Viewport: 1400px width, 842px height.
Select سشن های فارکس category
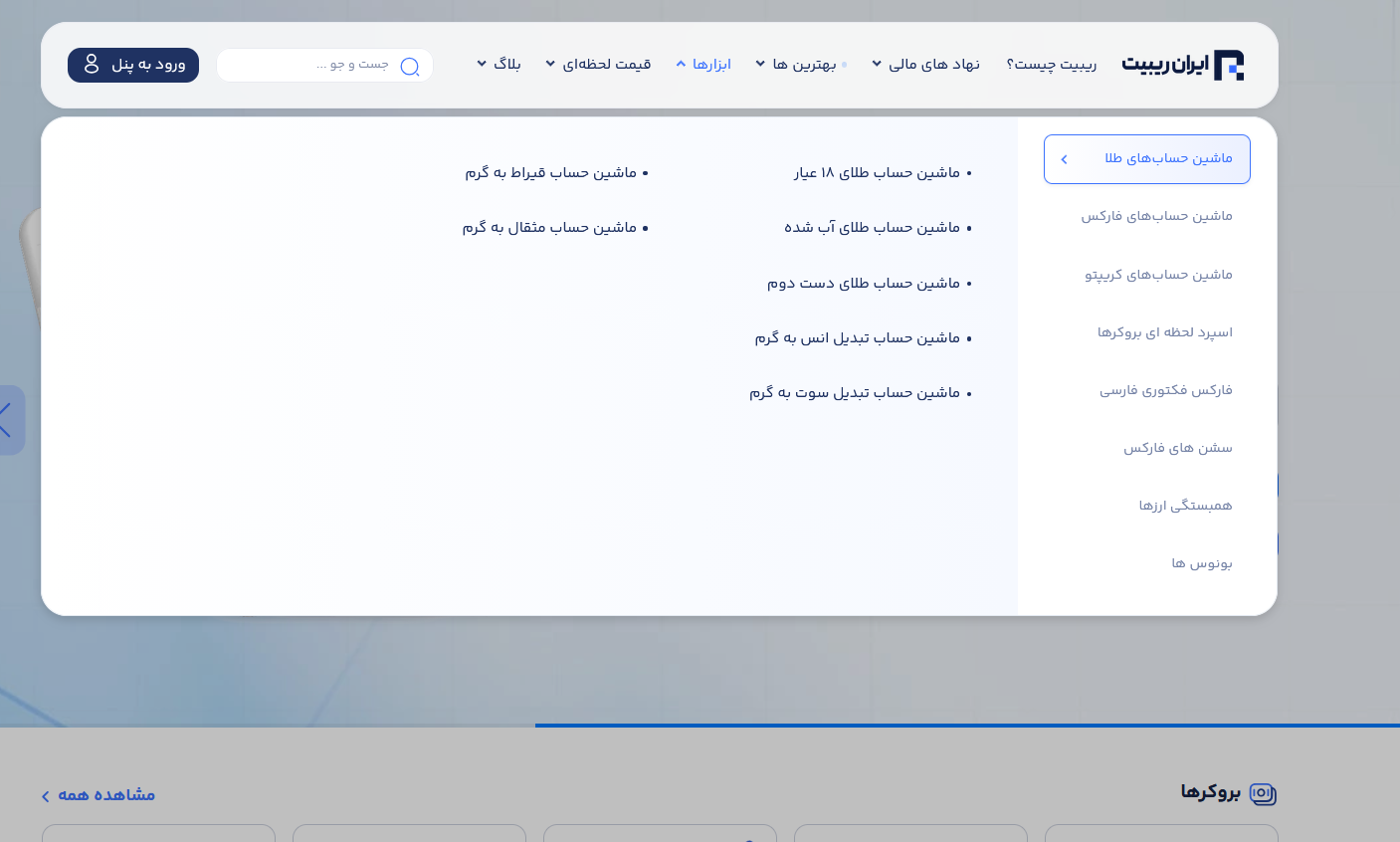[1178, 448]
